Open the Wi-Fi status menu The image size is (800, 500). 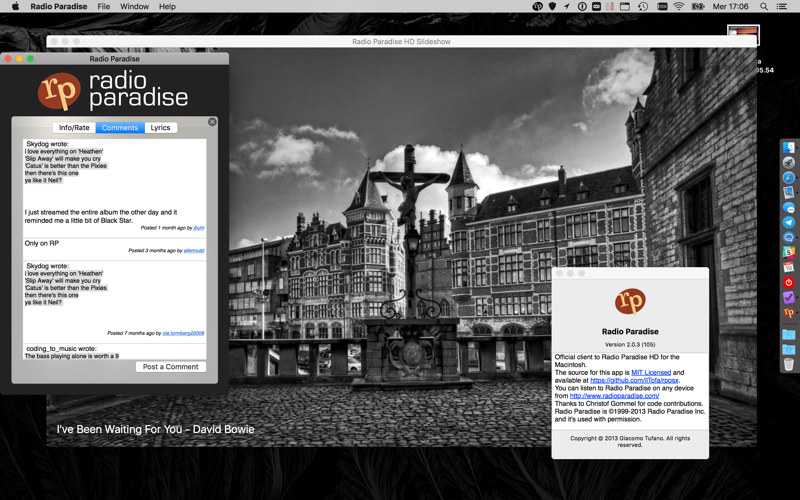678,6
